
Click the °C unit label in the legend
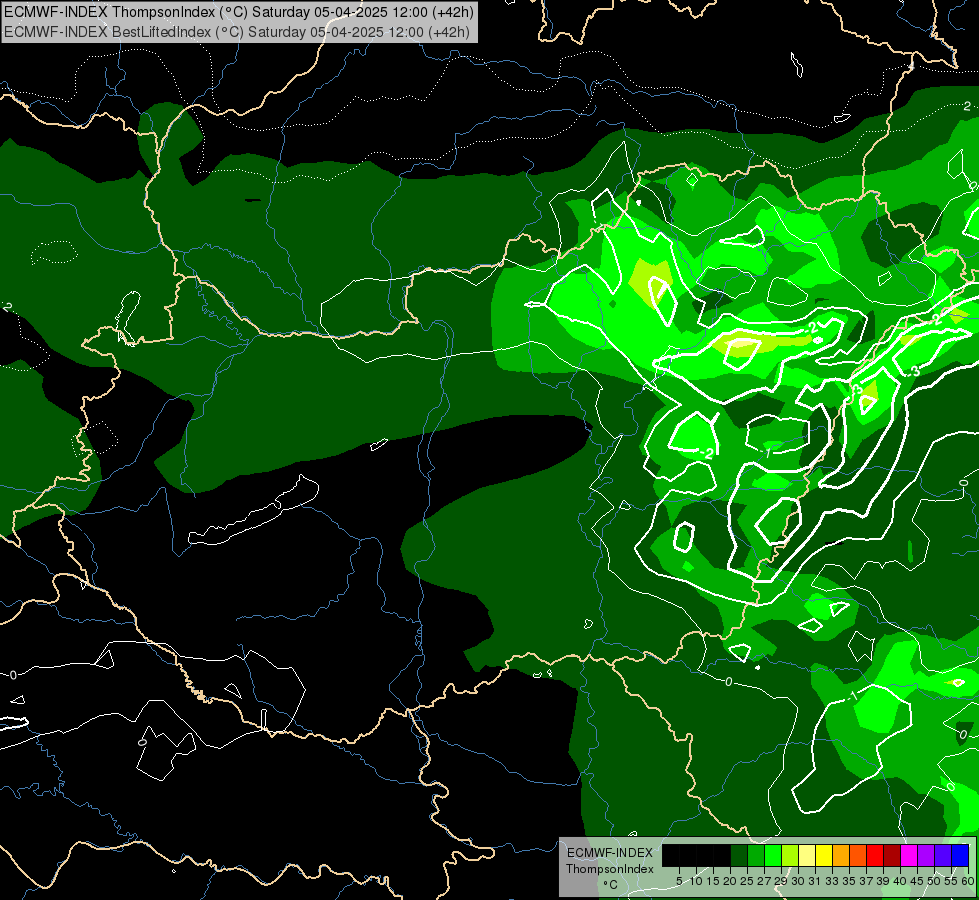[x=611, y=885]
